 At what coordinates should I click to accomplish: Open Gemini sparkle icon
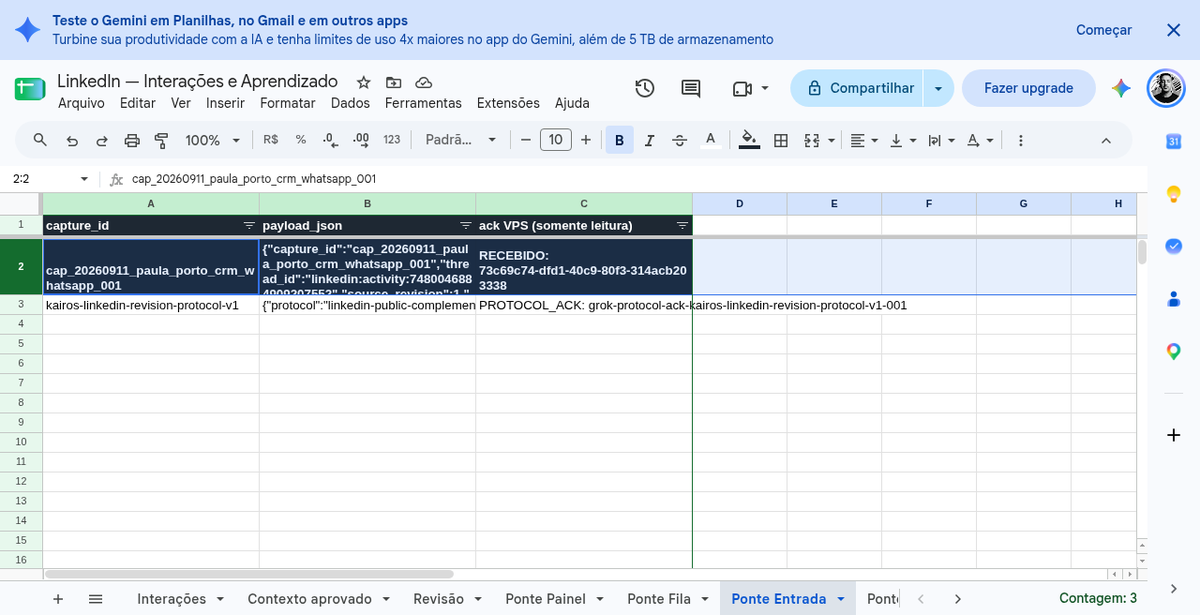tap(1121, 88)
